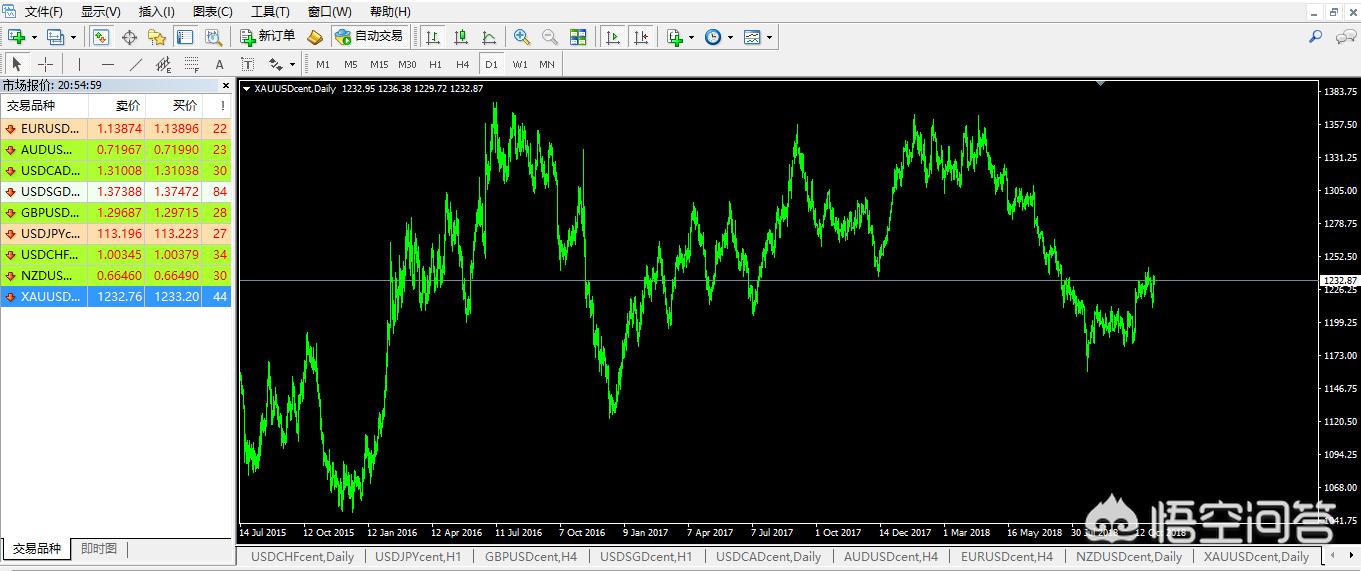The height and width of the screenshot is (571, 1361).
Task: Open the Strategy Tester magnifier icon
Action: pos(213,37)
